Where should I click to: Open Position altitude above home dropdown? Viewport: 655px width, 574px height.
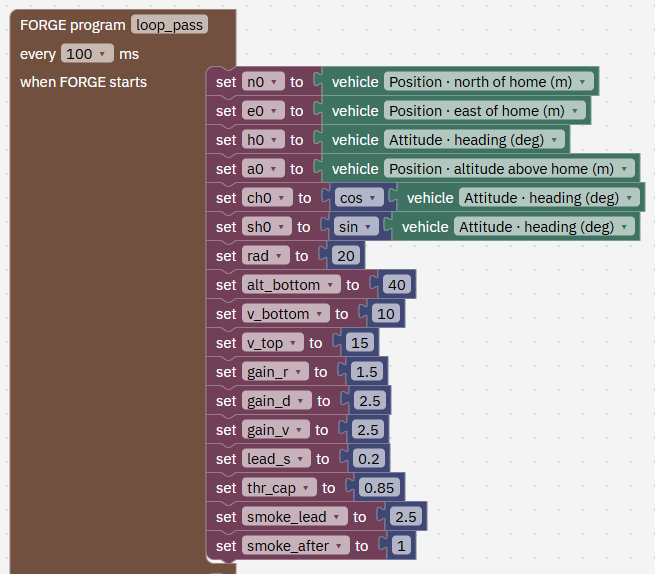pyautogui.click(x=510, y=169)
